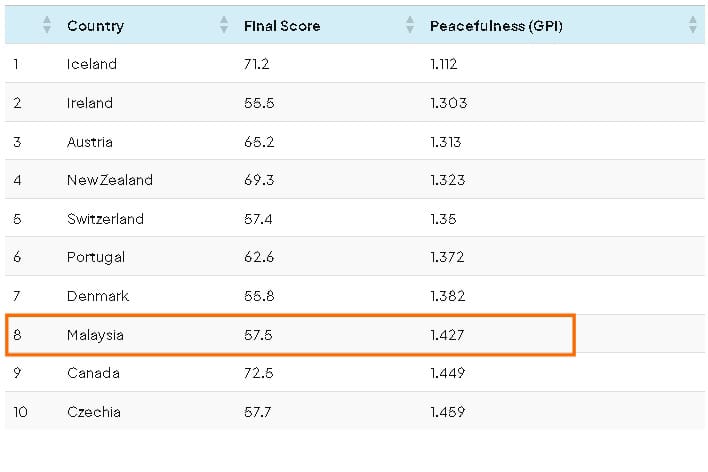Click the New Zealand table row
The height and width of the screenshot is (472, 708).
[109, 180]
